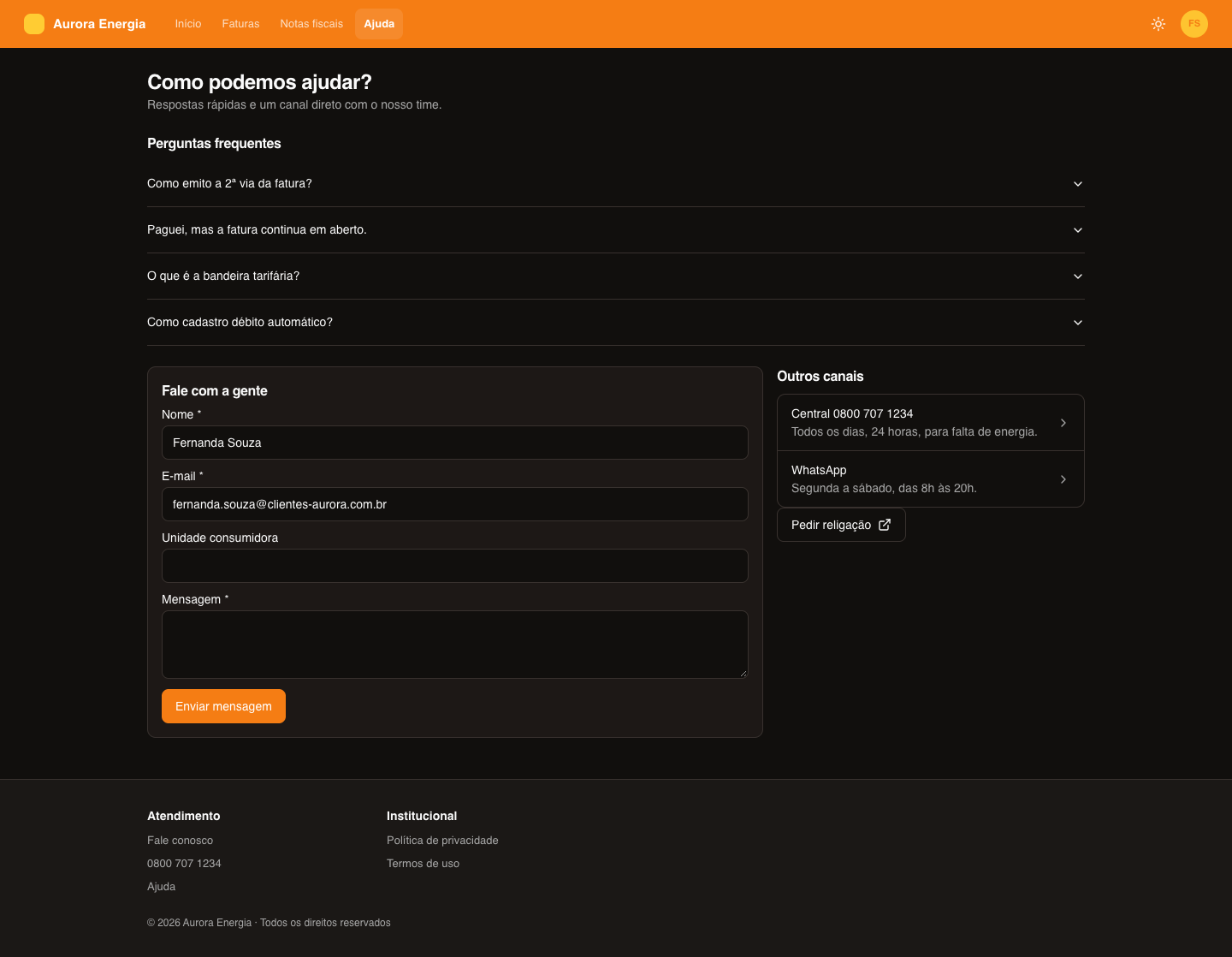Image resolution: width=1232 pixels, height=957 pixels.
Task: Open the WhatsApp contact channel
Action: point(931,479)
